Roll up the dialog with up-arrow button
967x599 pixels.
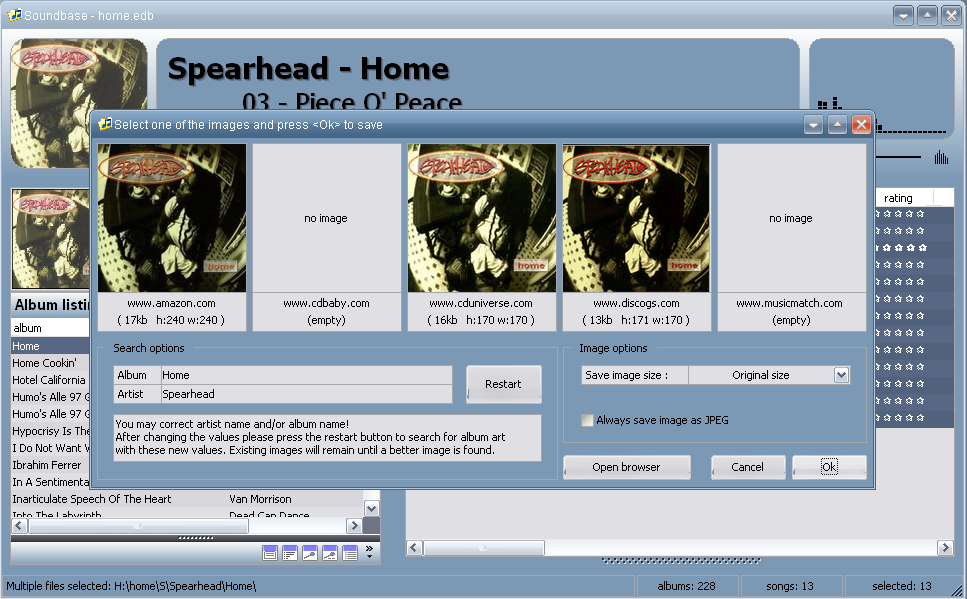pos(837,125)
